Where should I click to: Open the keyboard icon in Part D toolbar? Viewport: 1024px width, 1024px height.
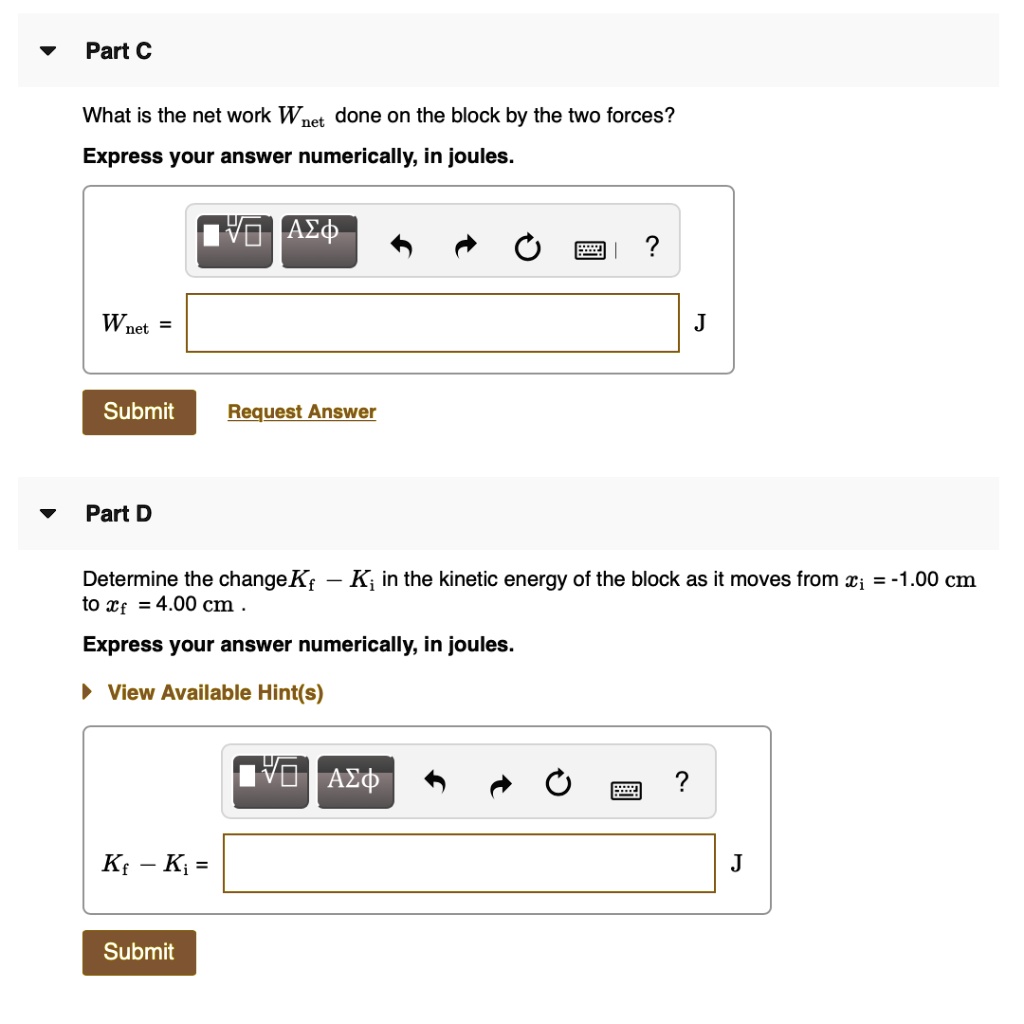point(625,790)
